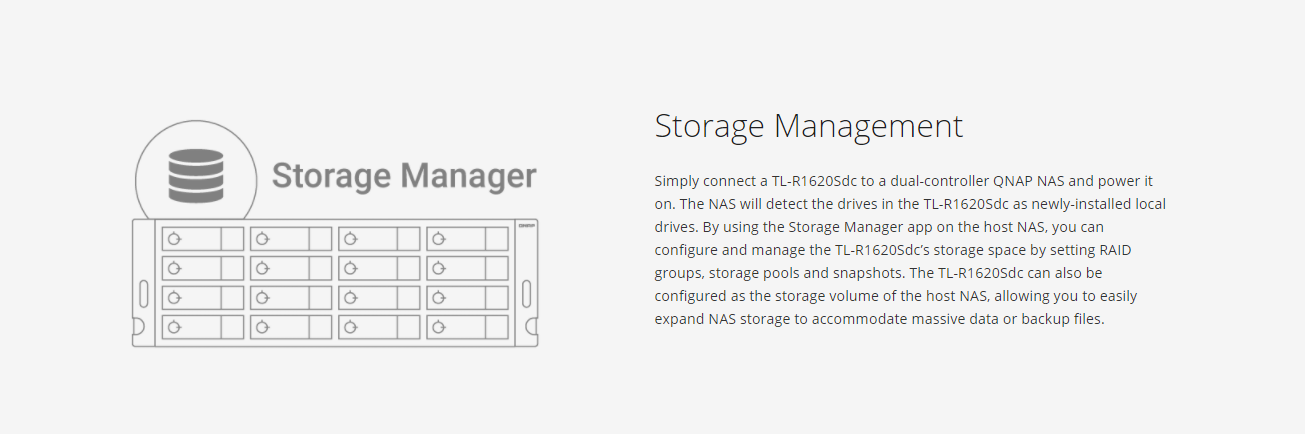Select third drive bay in the bottom row
Screen dimensions: 1305x434
click(379, 326)
